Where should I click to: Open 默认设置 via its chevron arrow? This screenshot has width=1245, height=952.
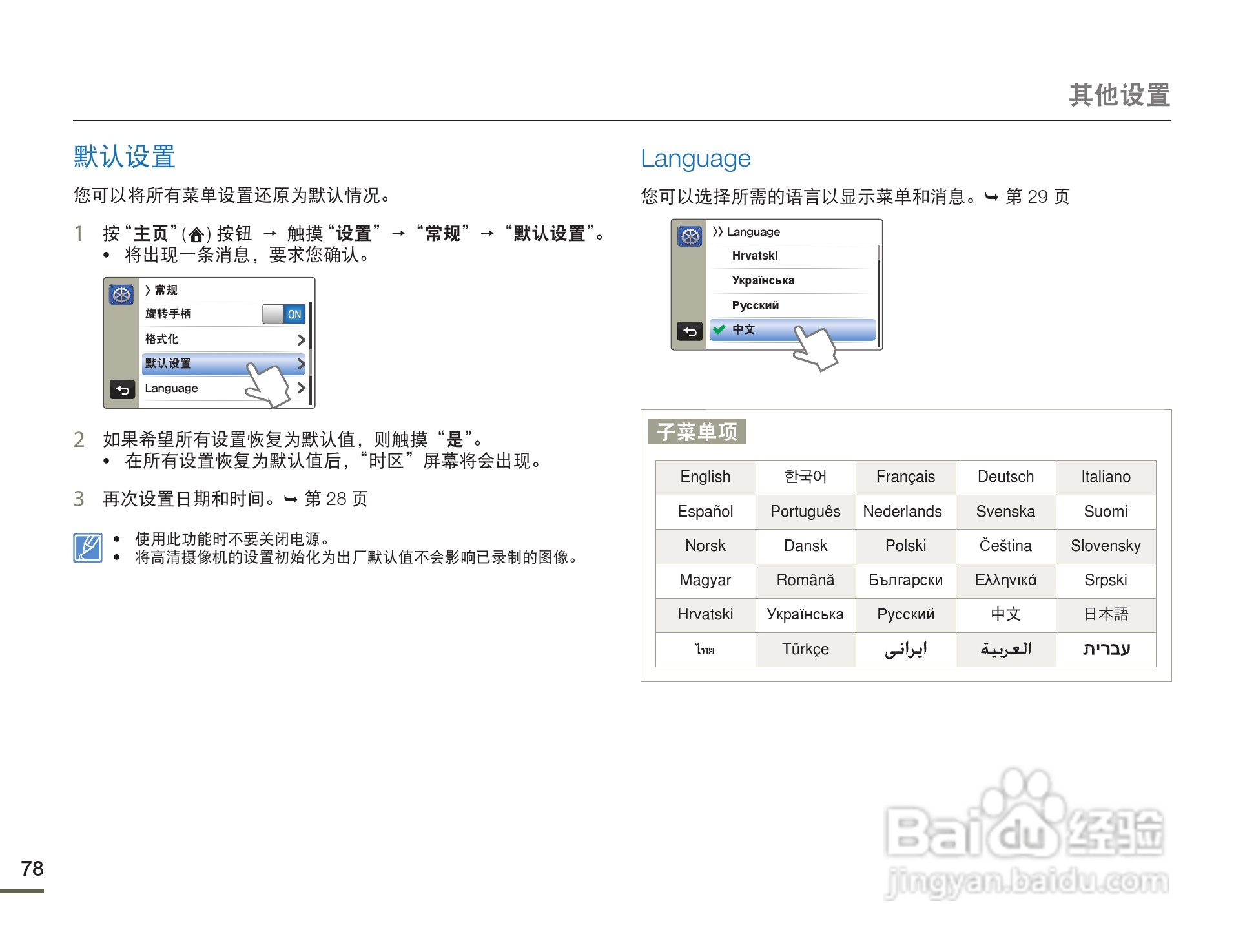pos(301,364)
